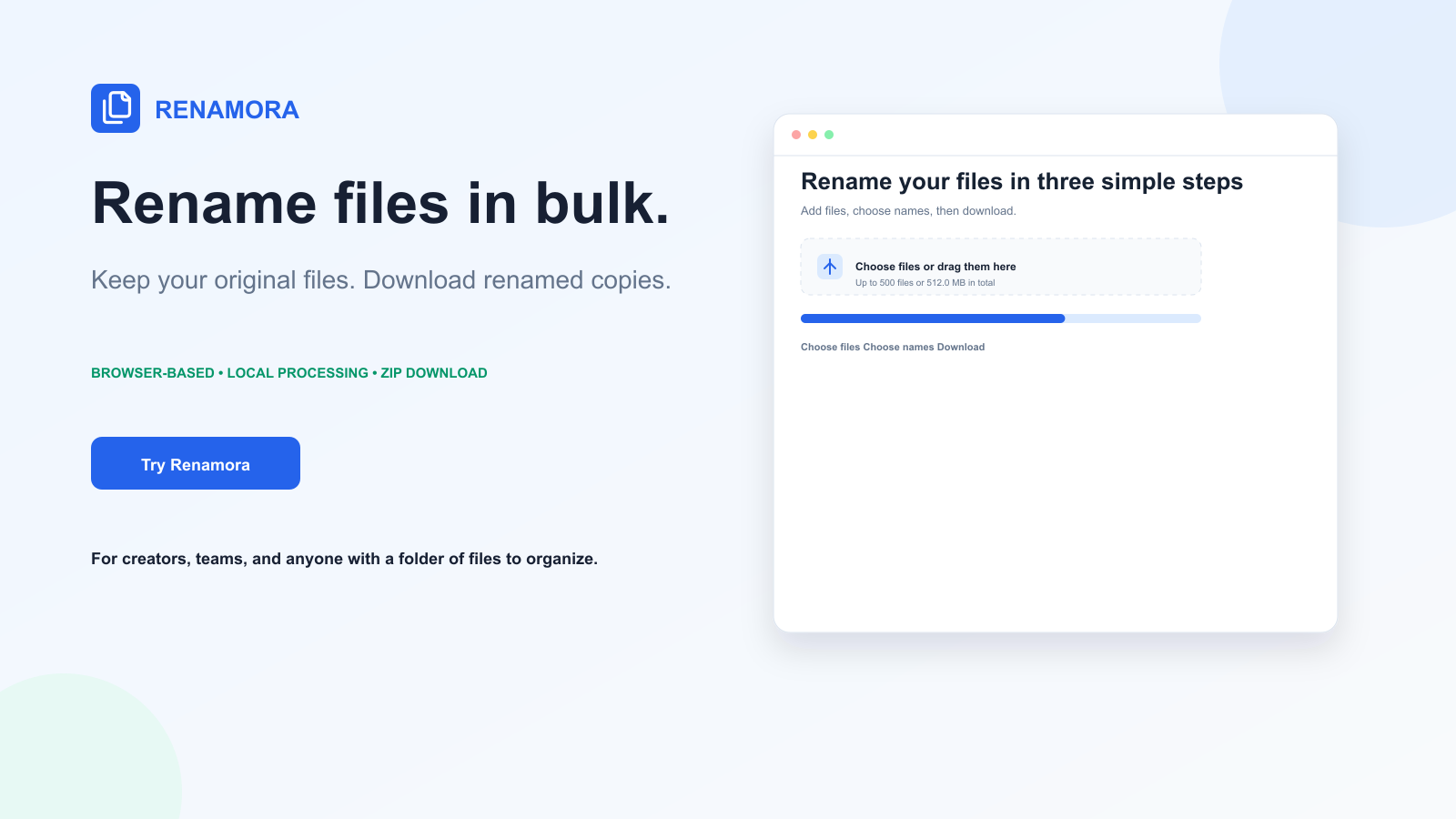
Task: Click the 'BROWSER-BASED • LOCAL PROCESSING • ZIP DOWNLOAD' text
Action: [289, 373]
